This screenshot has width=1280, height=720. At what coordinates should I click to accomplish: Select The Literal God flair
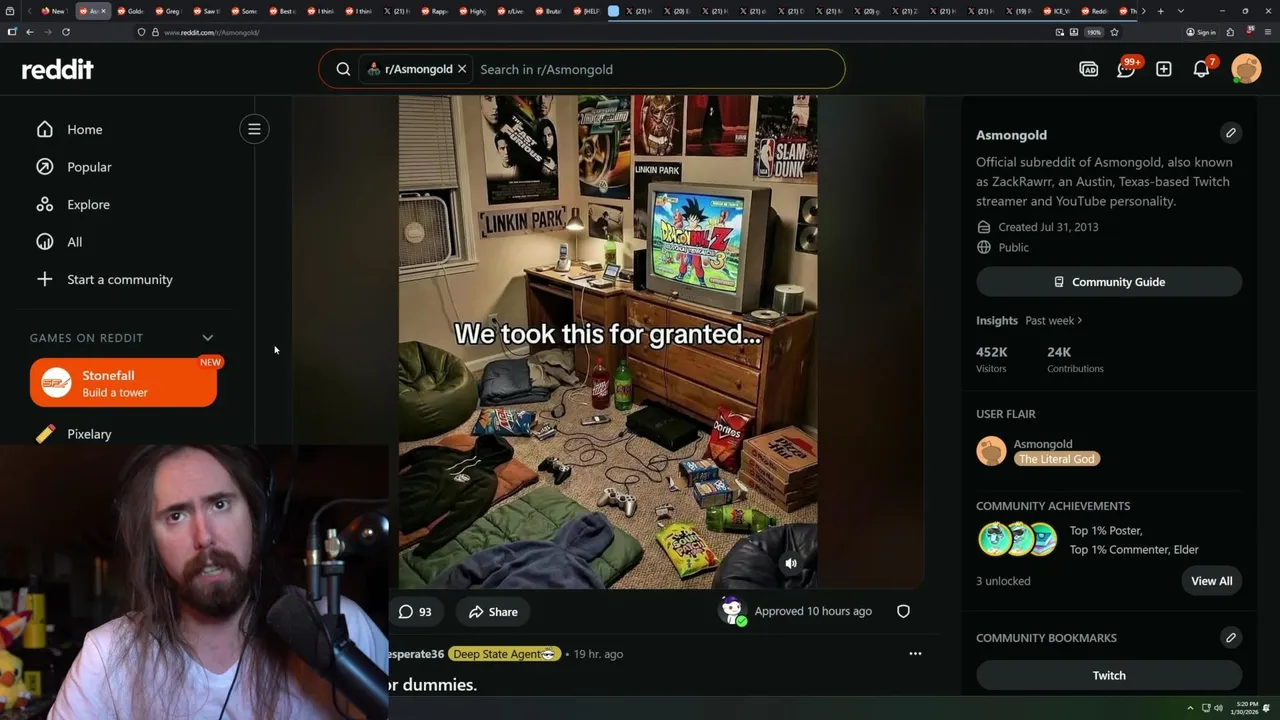pyautogui.click(x=1057, y=459)
